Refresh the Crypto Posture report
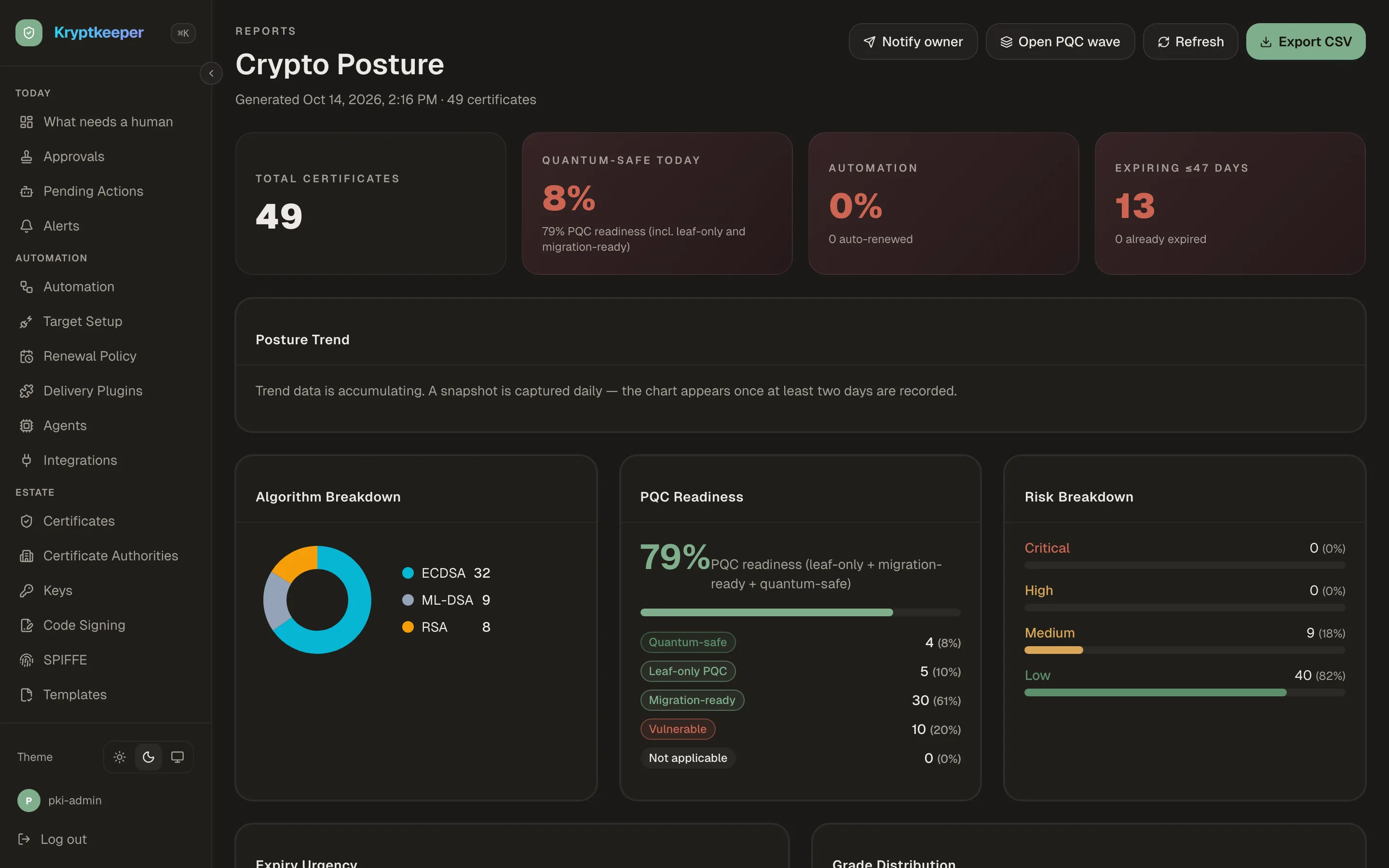 coord(1190,41)
